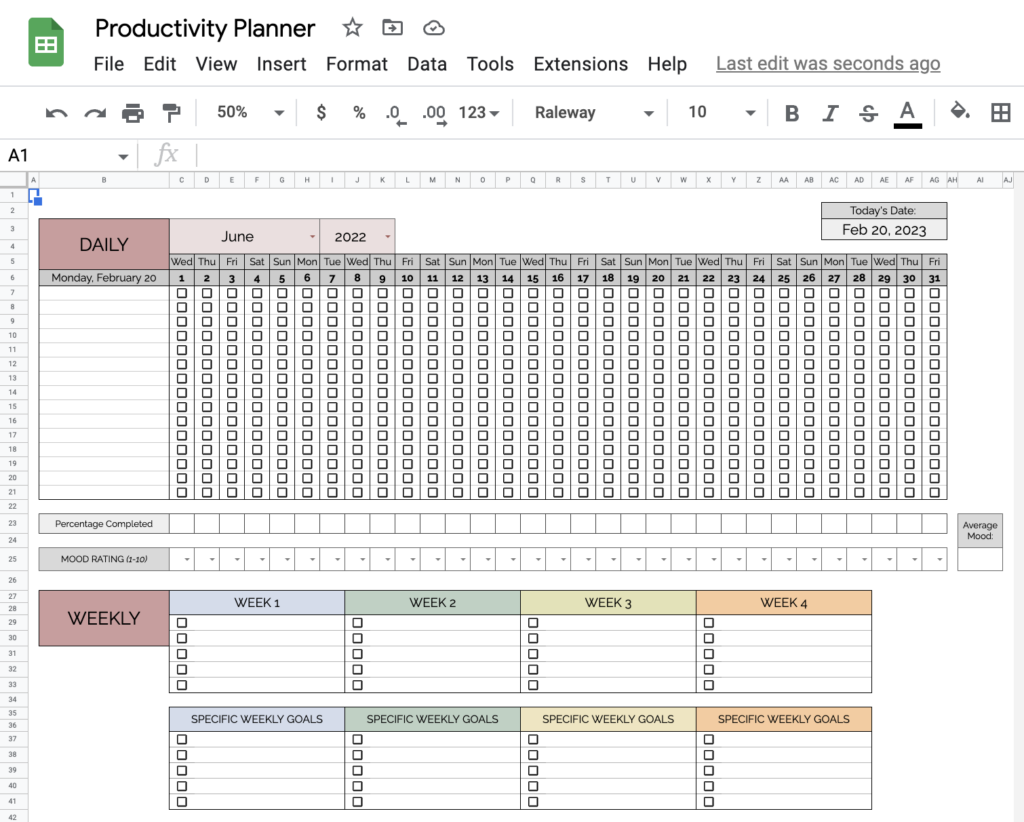
Task: Check the top checkbox in SPECIFIC WEEKLY GOALS
Action: coord(183,739)
